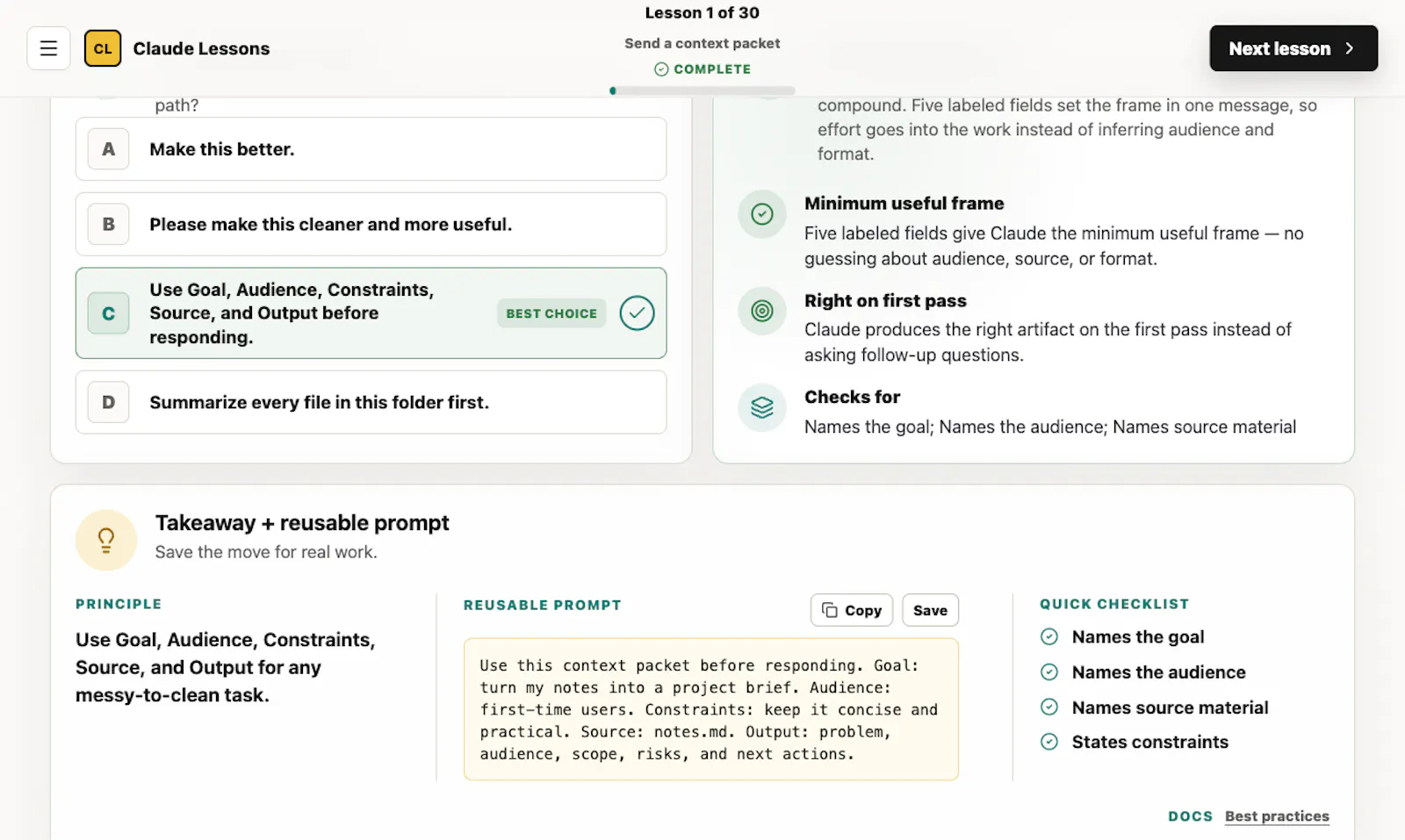
Task: Click the Right on first pass target icon
Action: click(762, 311)
